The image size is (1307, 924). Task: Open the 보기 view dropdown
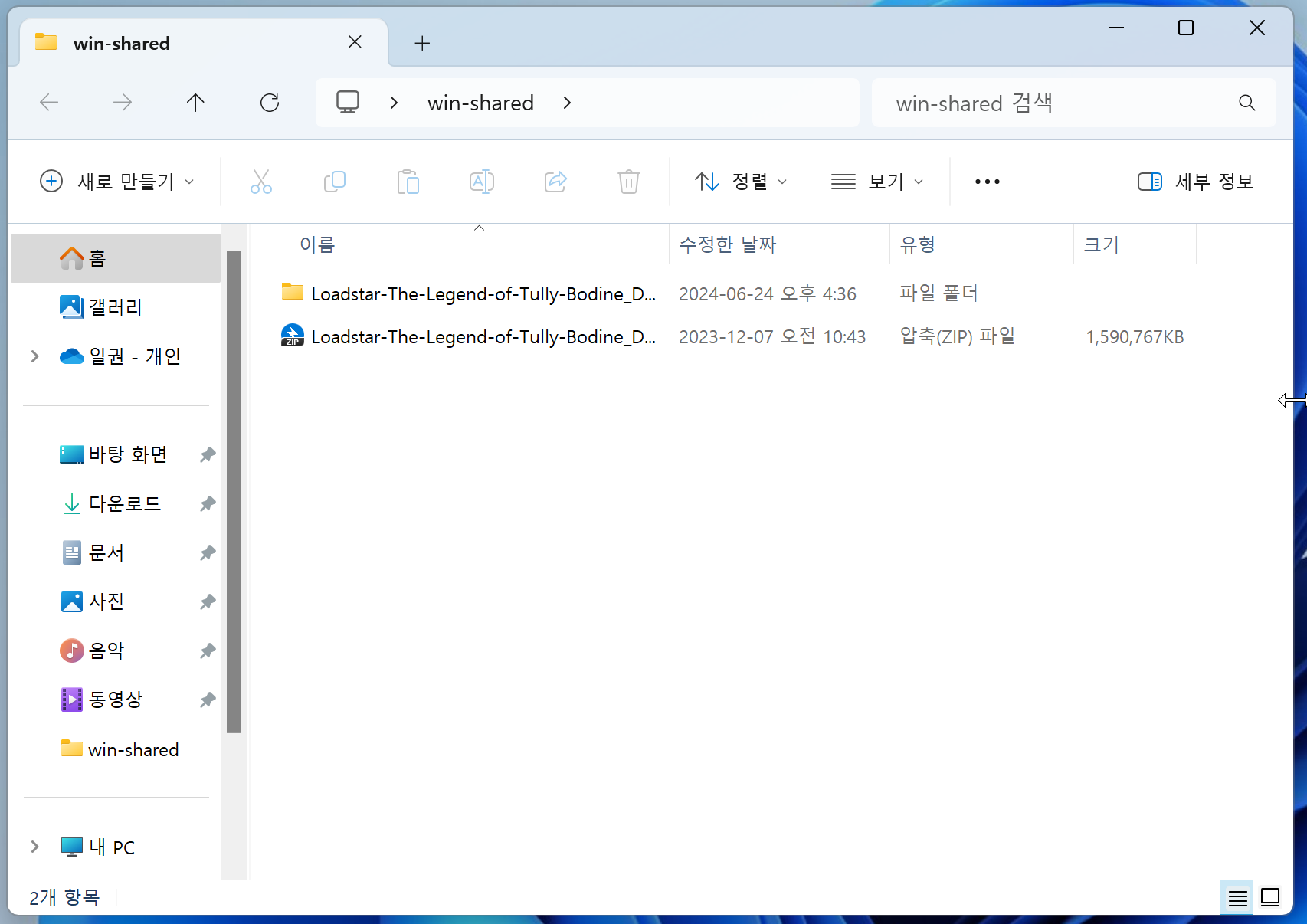tap(877, 182)
